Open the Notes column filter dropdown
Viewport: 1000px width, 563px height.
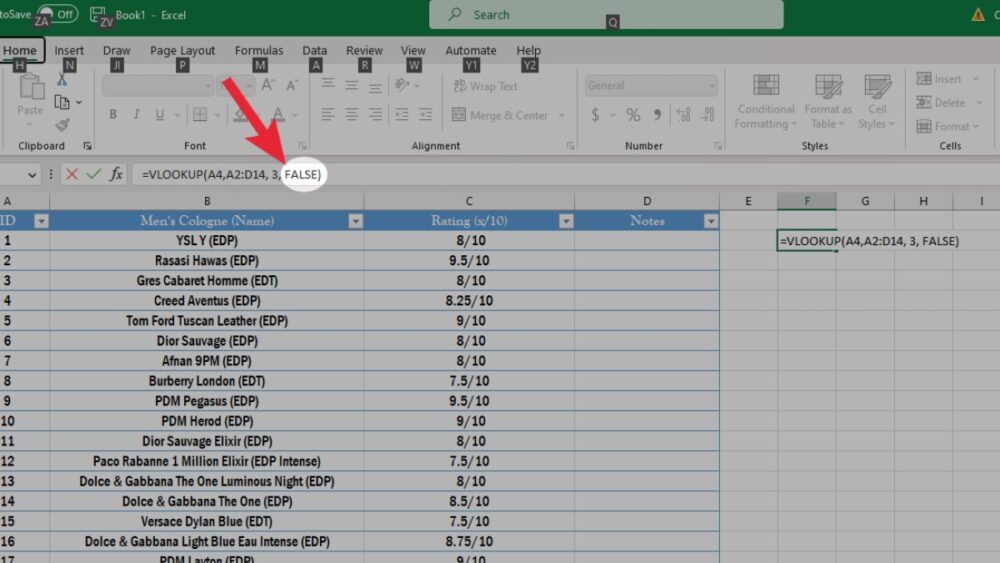(710, 221)
